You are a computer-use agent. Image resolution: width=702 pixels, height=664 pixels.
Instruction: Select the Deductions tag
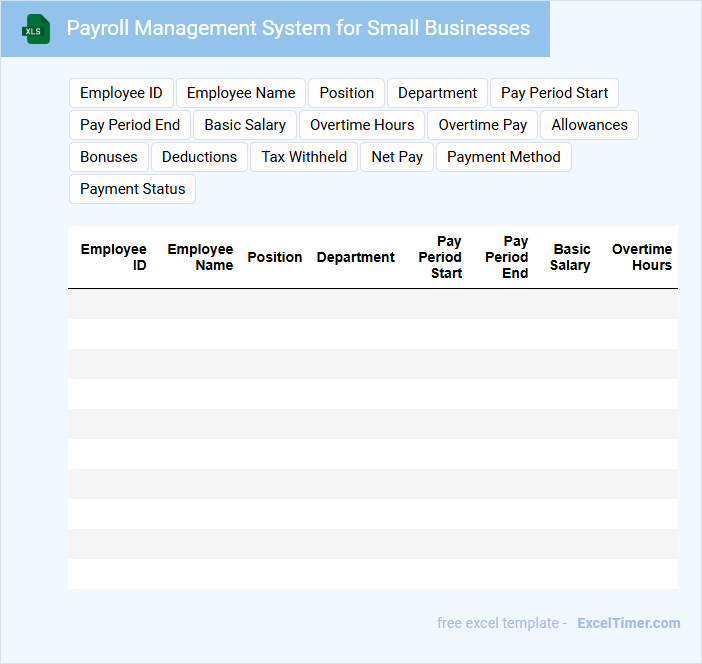199,157
